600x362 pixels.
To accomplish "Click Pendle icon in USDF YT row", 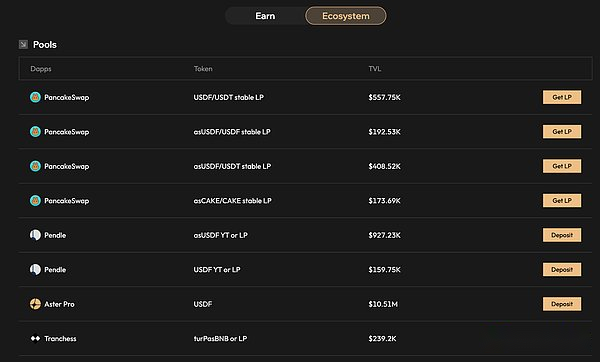I will tap(35, 269).
